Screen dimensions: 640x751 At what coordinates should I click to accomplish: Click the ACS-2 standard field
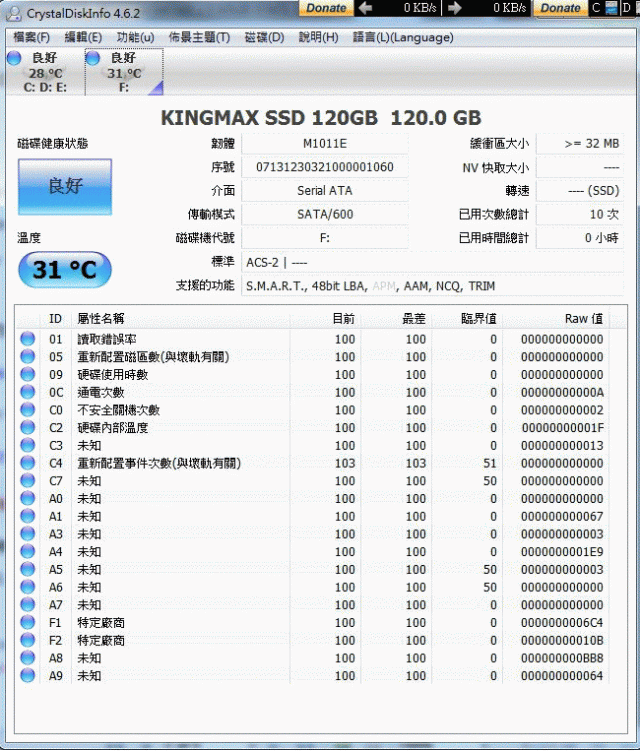(432, 262)
